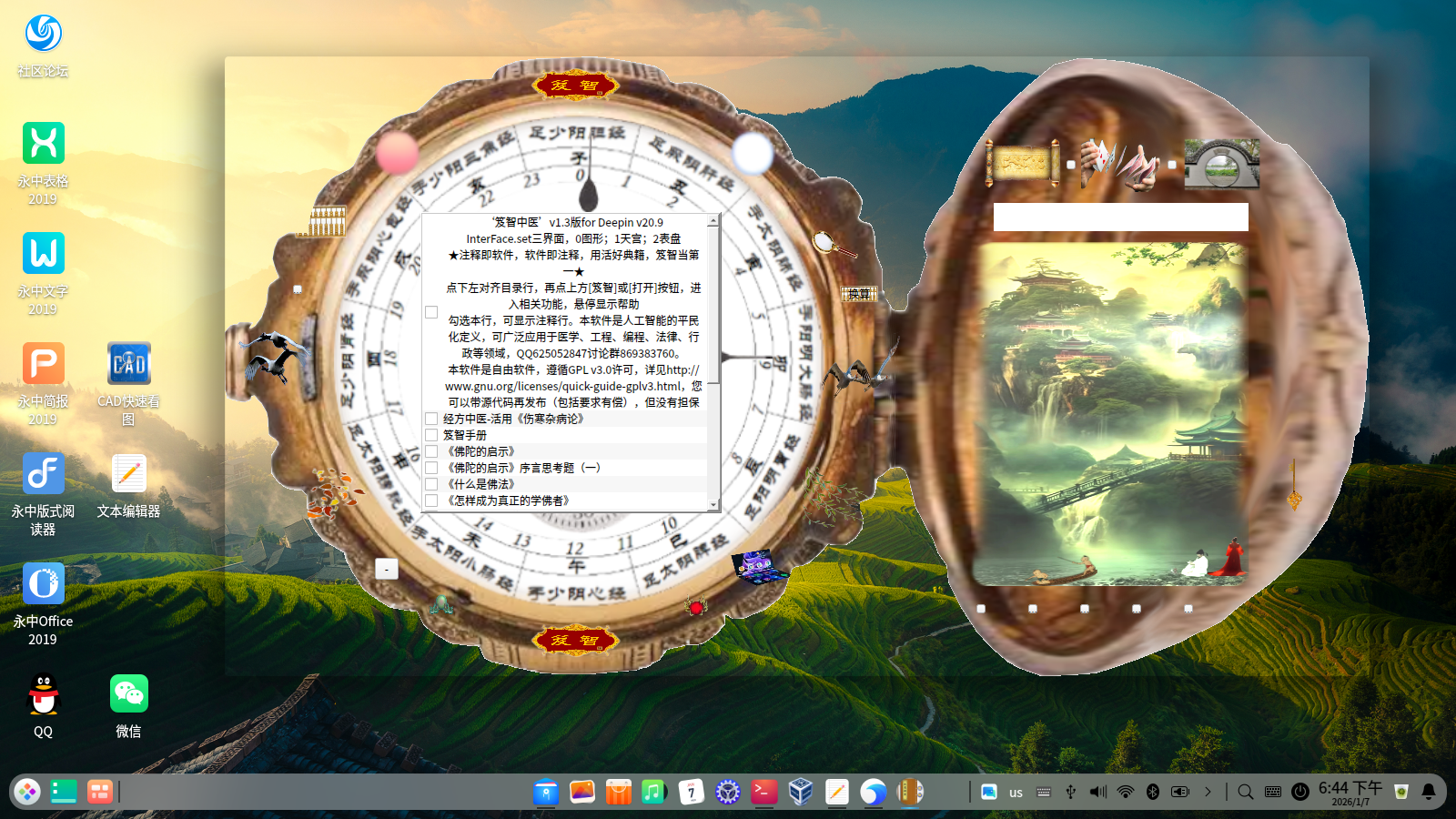
Task: Open the power button in the dock
Action: point(1300,792)
